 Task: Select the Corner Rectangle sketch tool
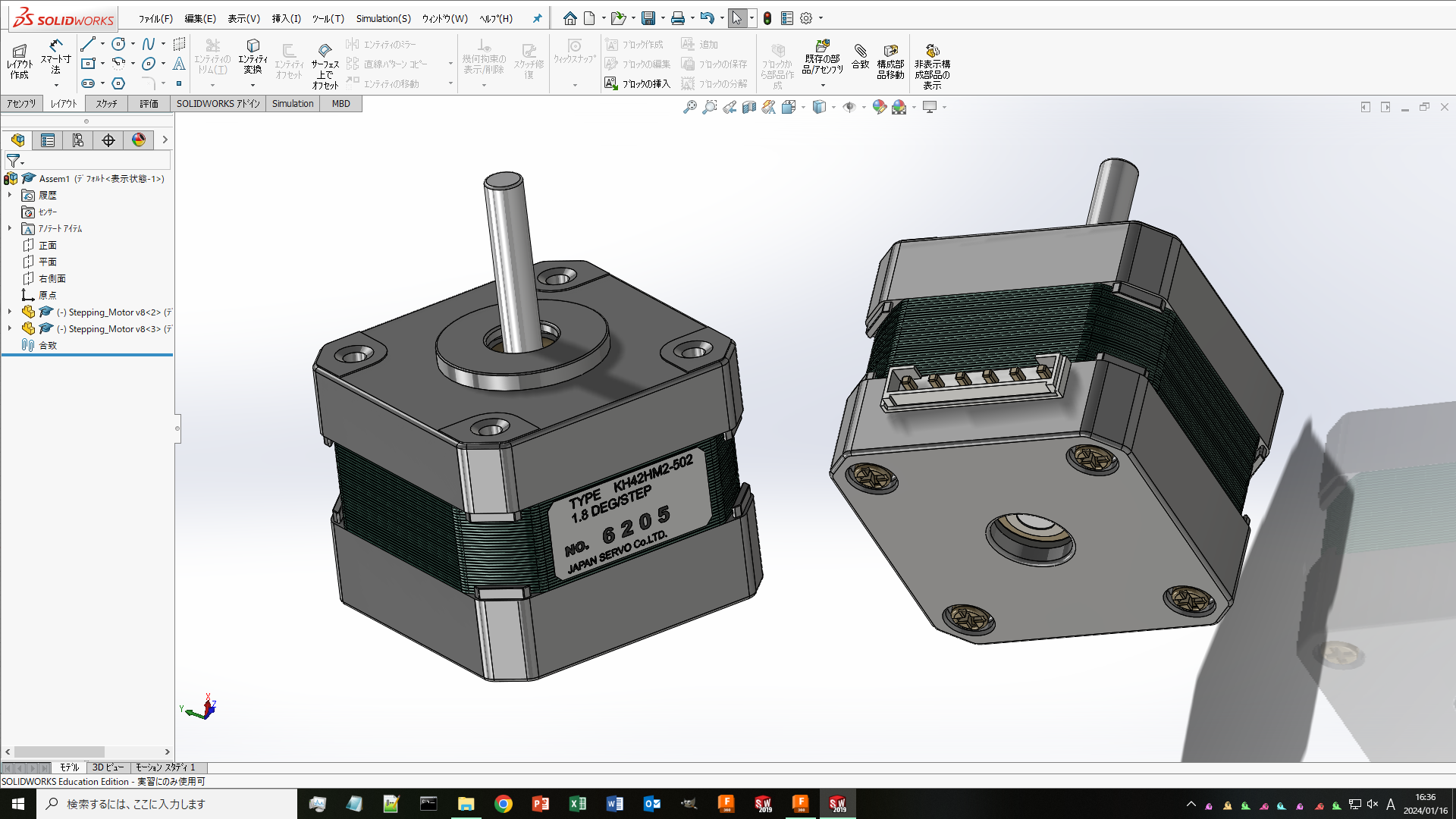[88, 64]
